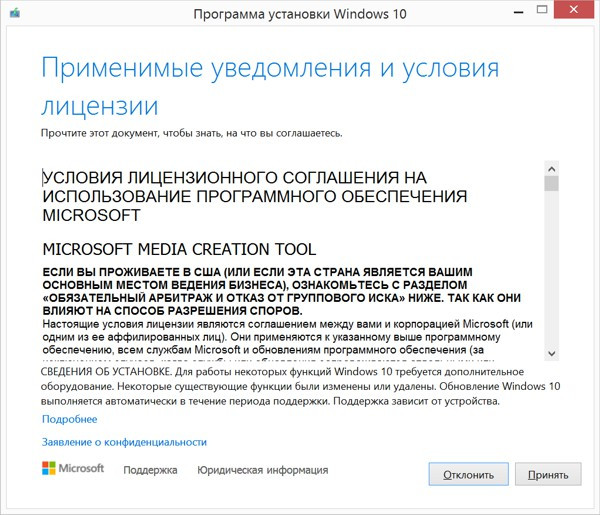Click the УСЛОВИЯ ЛИЦЕНЗИОННОГО СОГЛАШЕНИЯ heading
Viewport: 600px width, 515px height.
[254, 196]
